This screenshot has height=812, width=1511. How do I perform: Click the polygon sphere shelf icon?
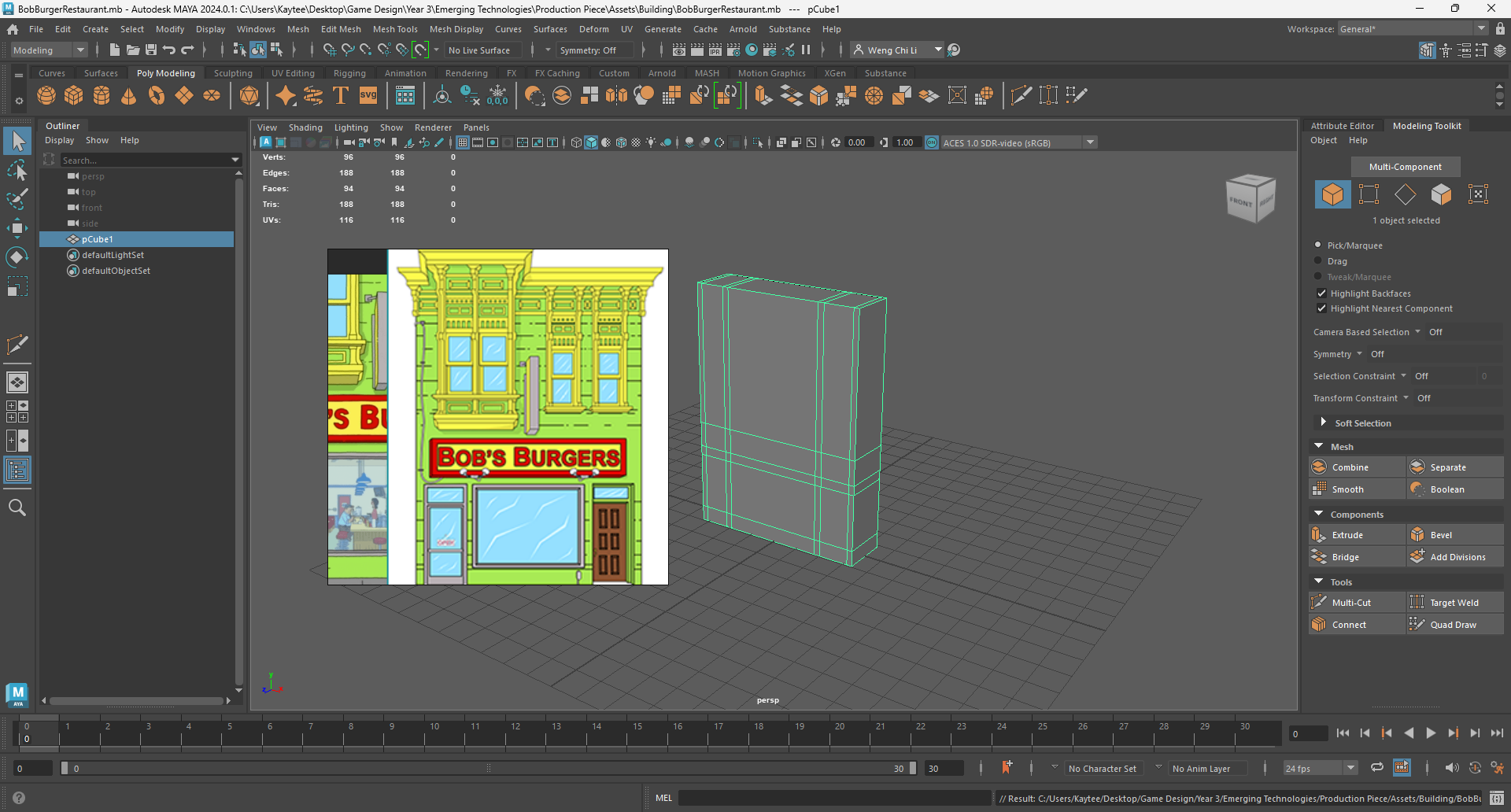[46, 96]
